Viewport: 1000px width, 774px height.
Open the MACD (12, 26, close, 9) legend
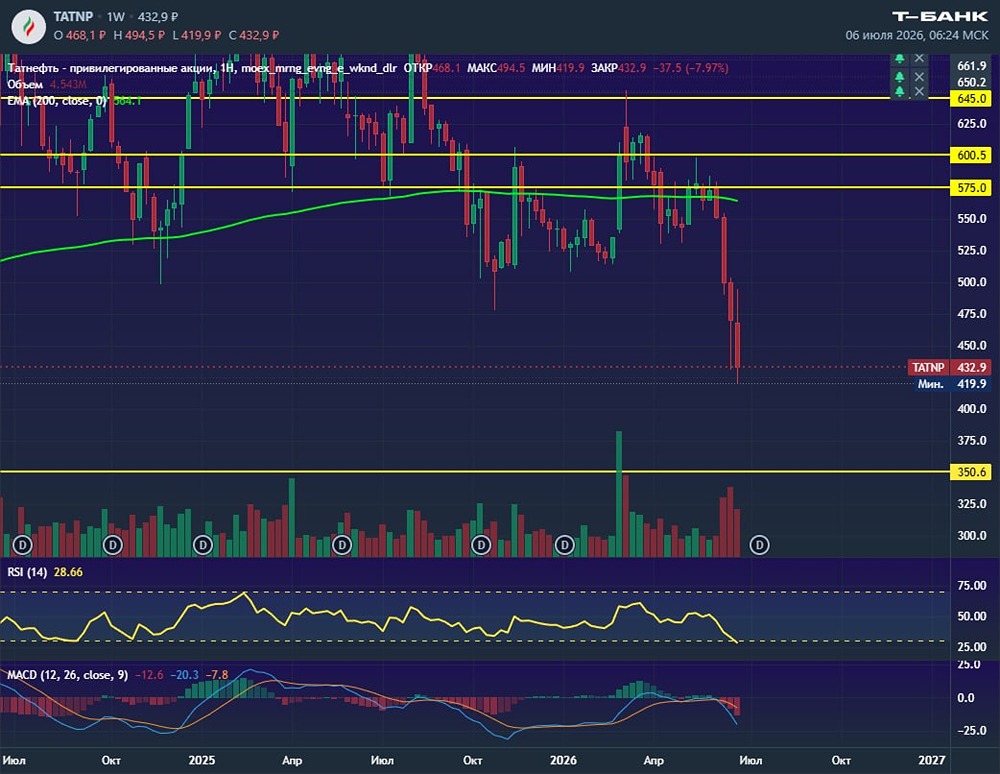point(68,675)
